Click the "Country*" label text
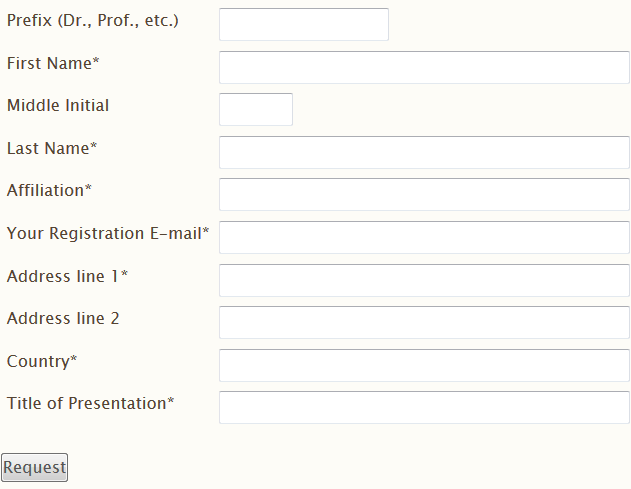 coord(42,361)
